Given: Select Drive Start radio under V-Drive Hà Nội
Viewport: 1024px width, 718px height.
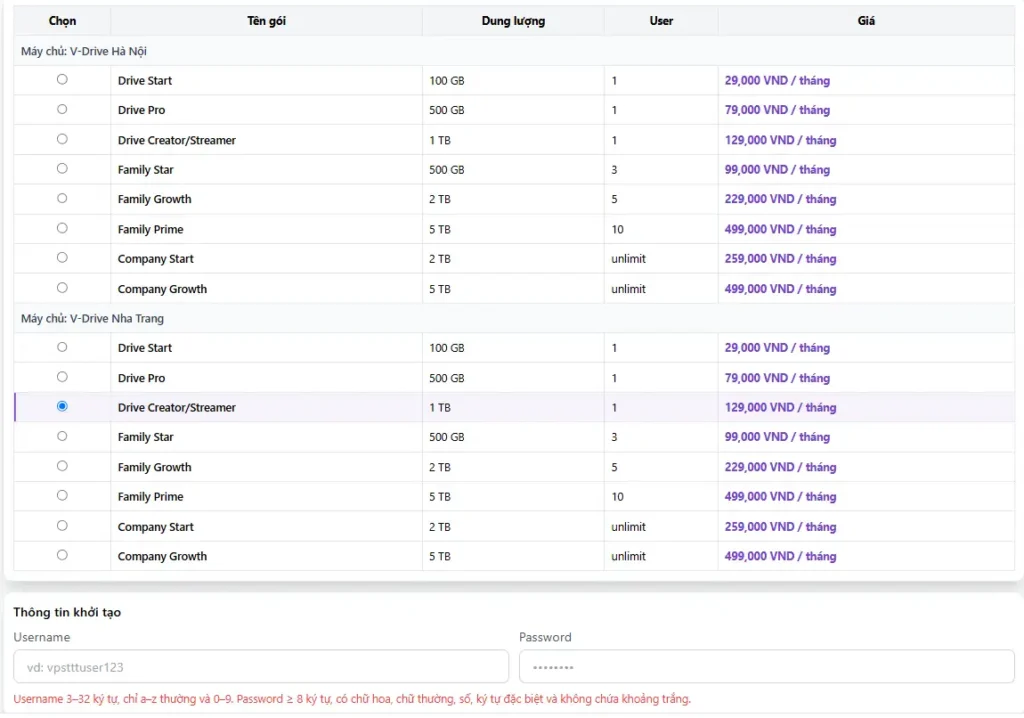Looking at the screenshot, I should (x=62, y=80).
